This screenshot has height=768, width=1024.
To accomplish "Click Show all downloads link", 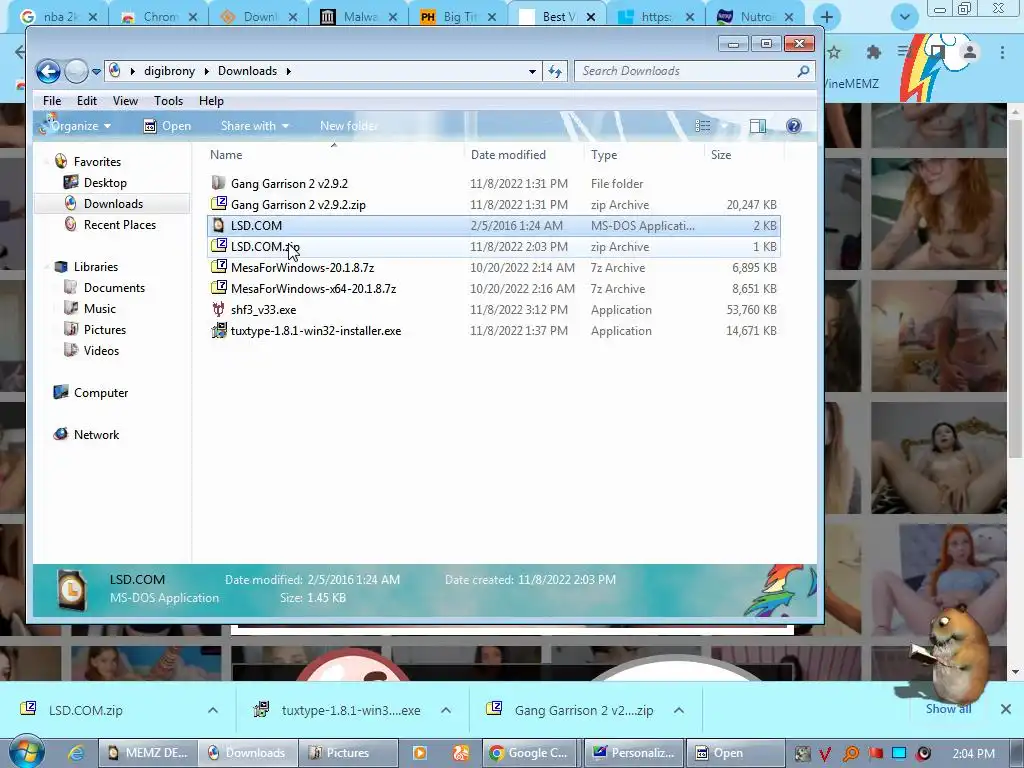I will 948,709.
